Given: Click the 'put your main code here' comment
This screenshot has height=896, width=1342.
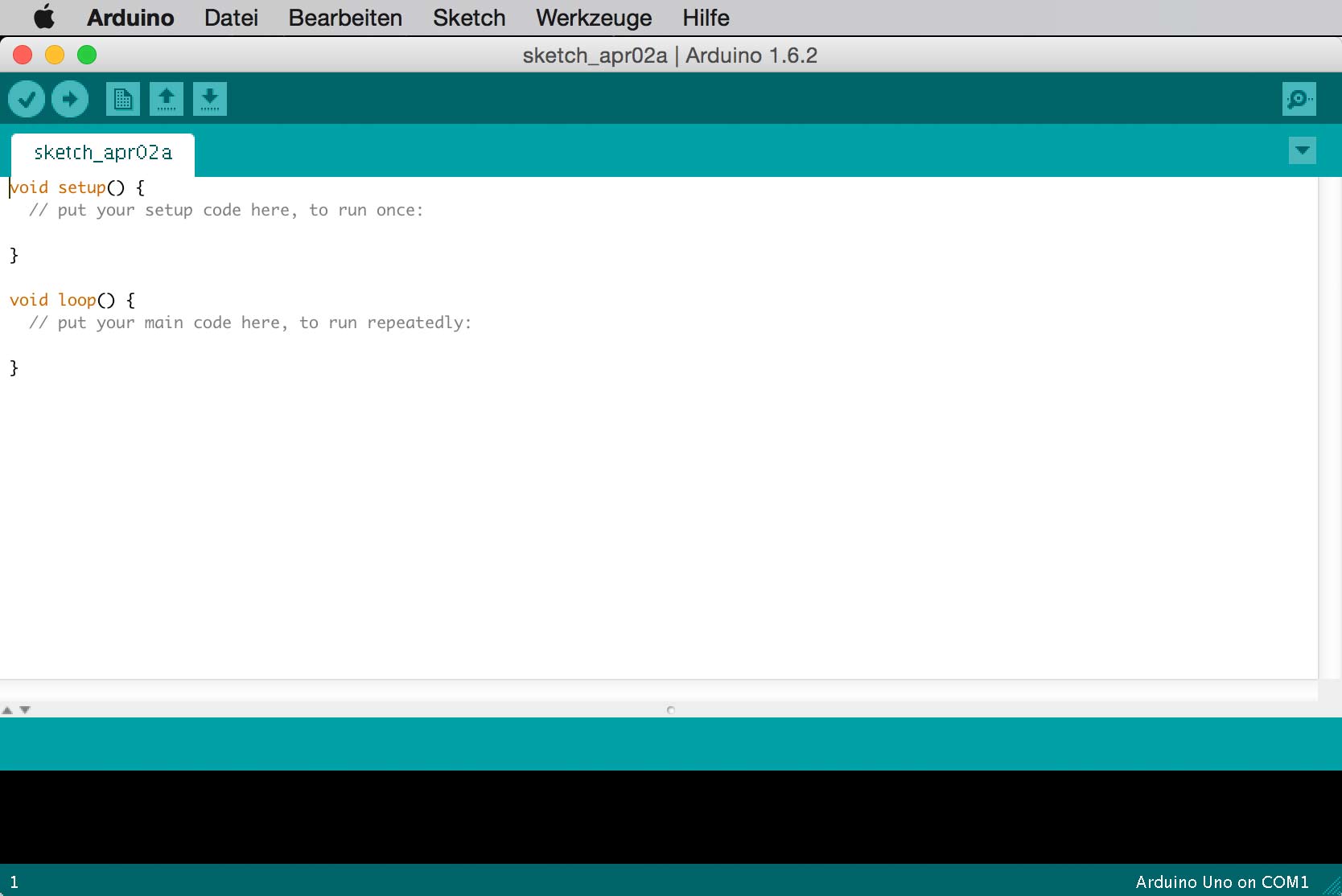Looking at the screenshot, I should (250, 323).
